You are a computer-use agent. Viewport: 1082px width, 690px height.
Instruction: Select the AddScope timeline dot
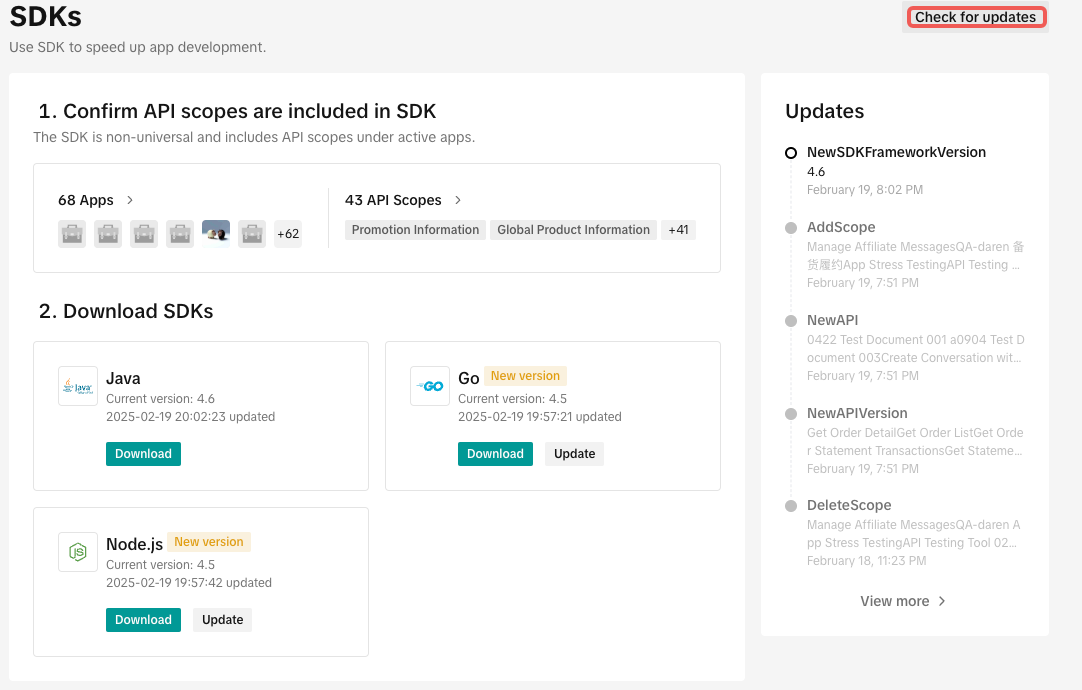791,228
